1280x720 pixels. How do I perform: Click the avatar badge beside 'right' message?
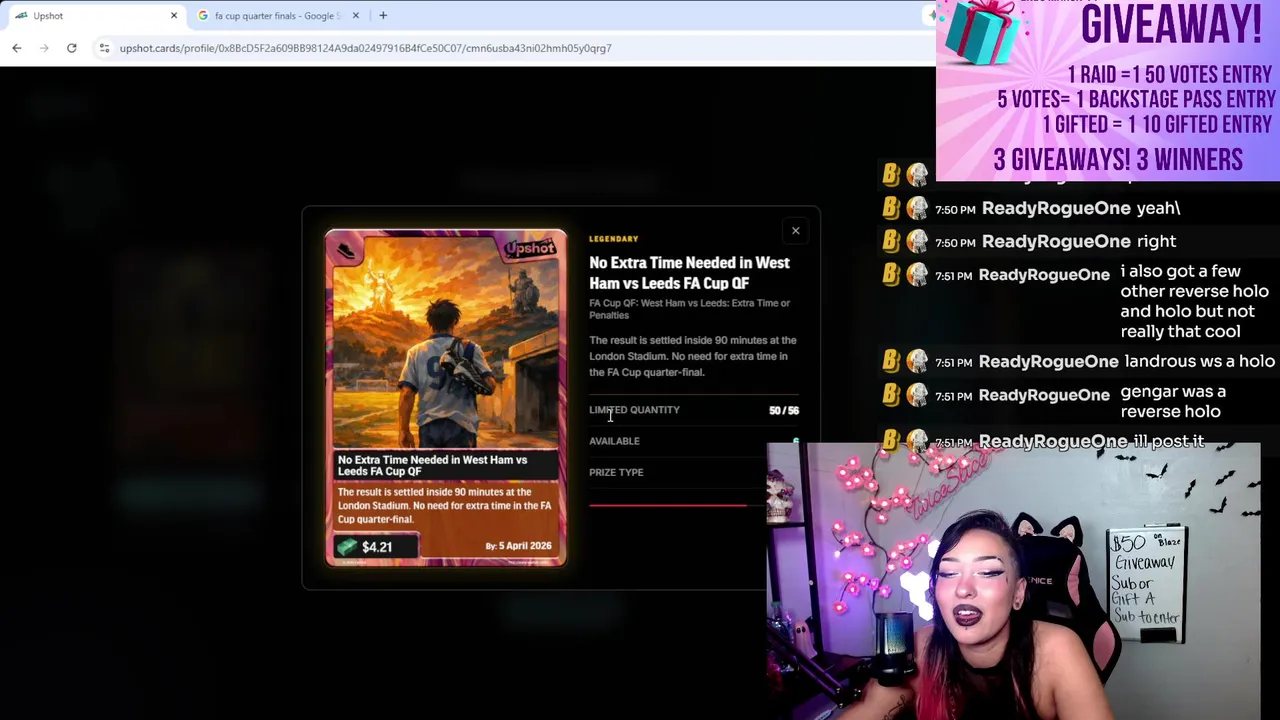(x=917, y=241)
